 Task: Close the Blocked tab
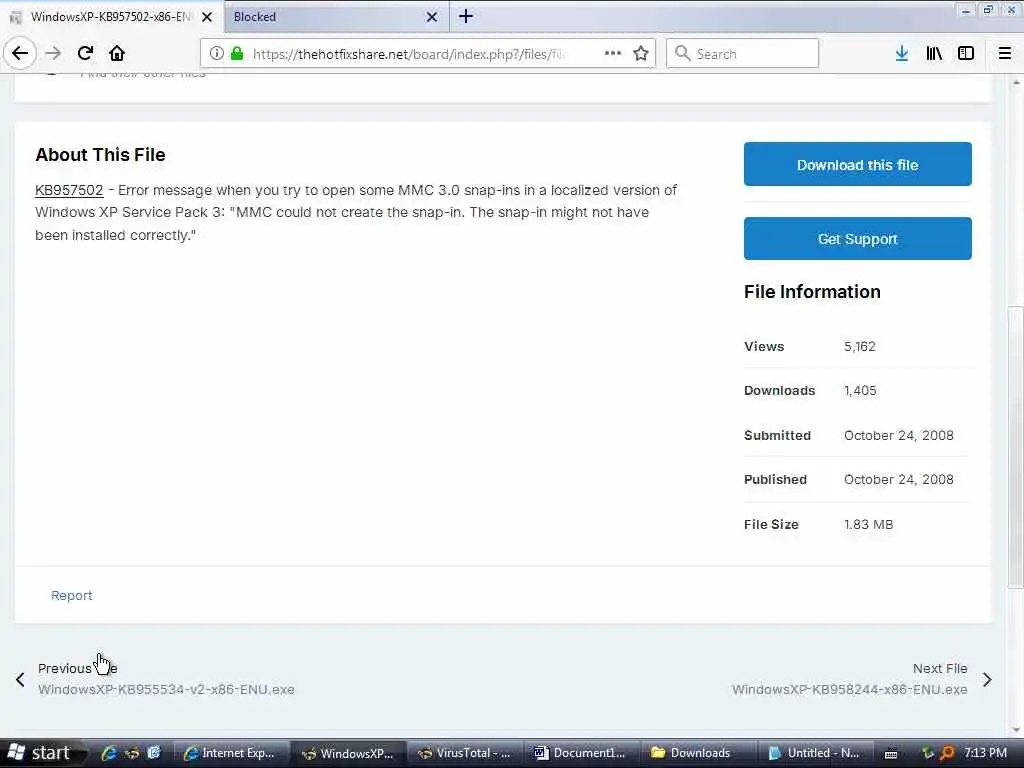(432, 17)
